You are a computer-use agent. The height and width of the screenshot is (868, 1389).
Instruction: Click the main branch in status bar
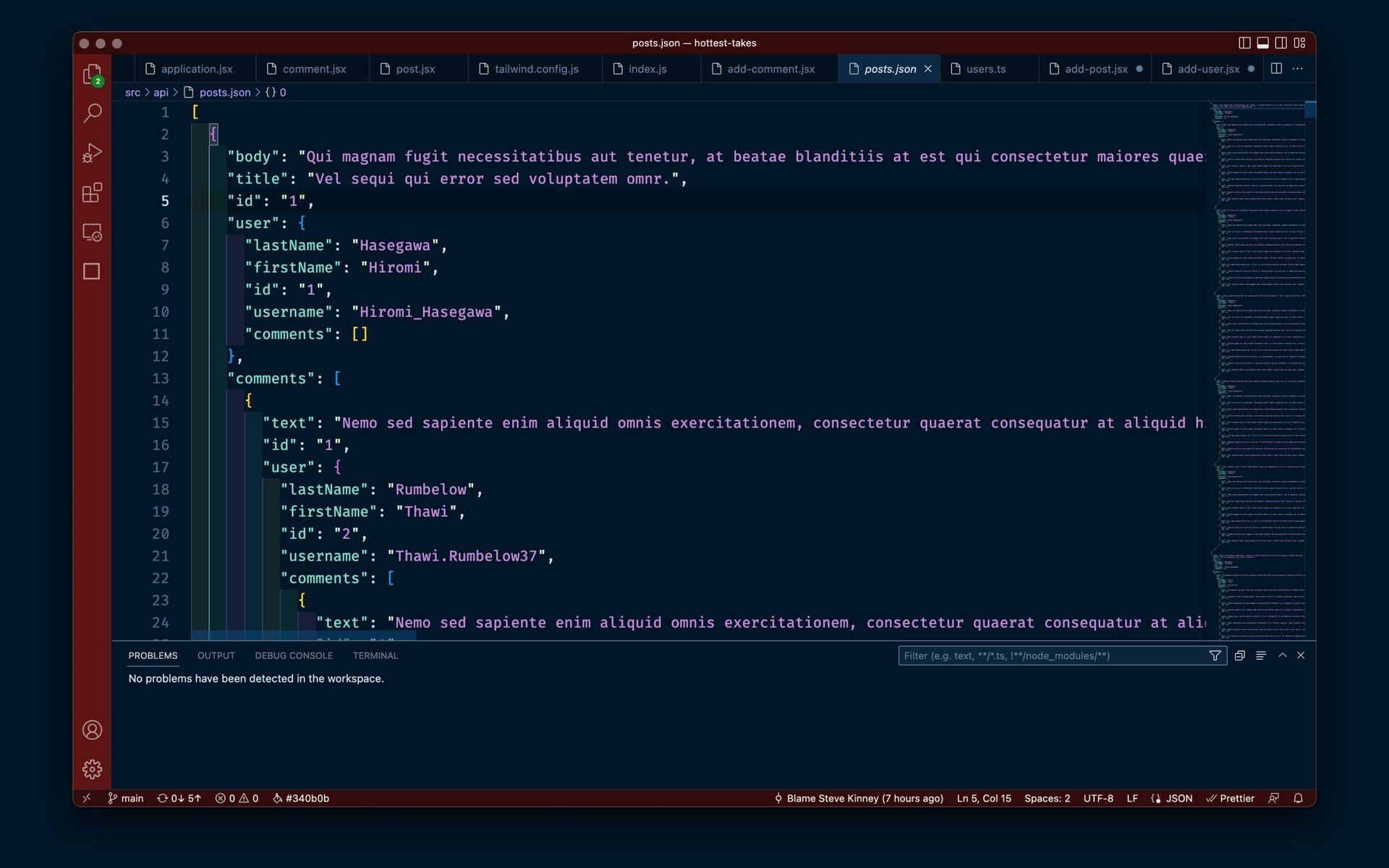126,798
